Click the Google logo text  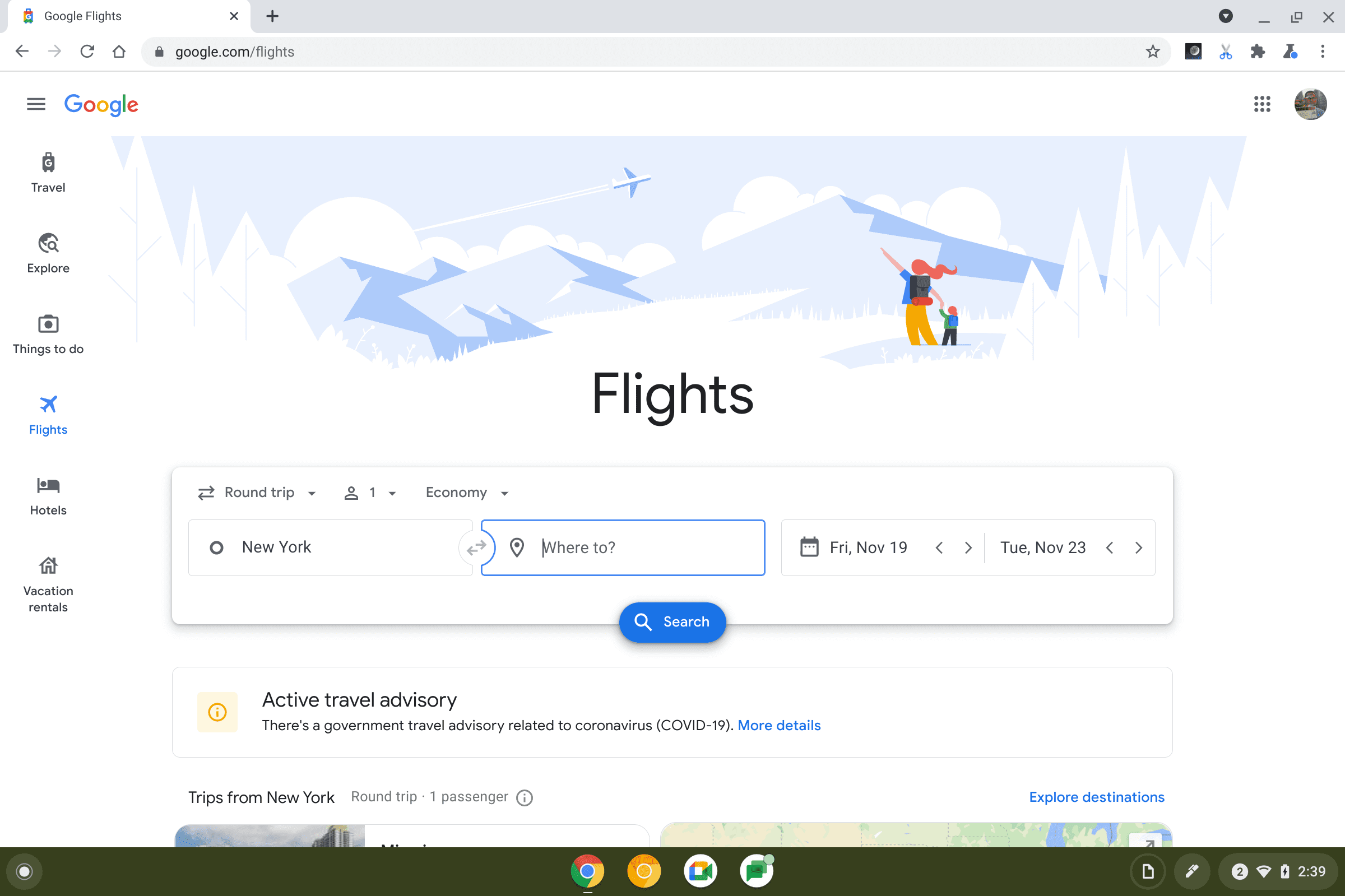[x=100, y=105]
